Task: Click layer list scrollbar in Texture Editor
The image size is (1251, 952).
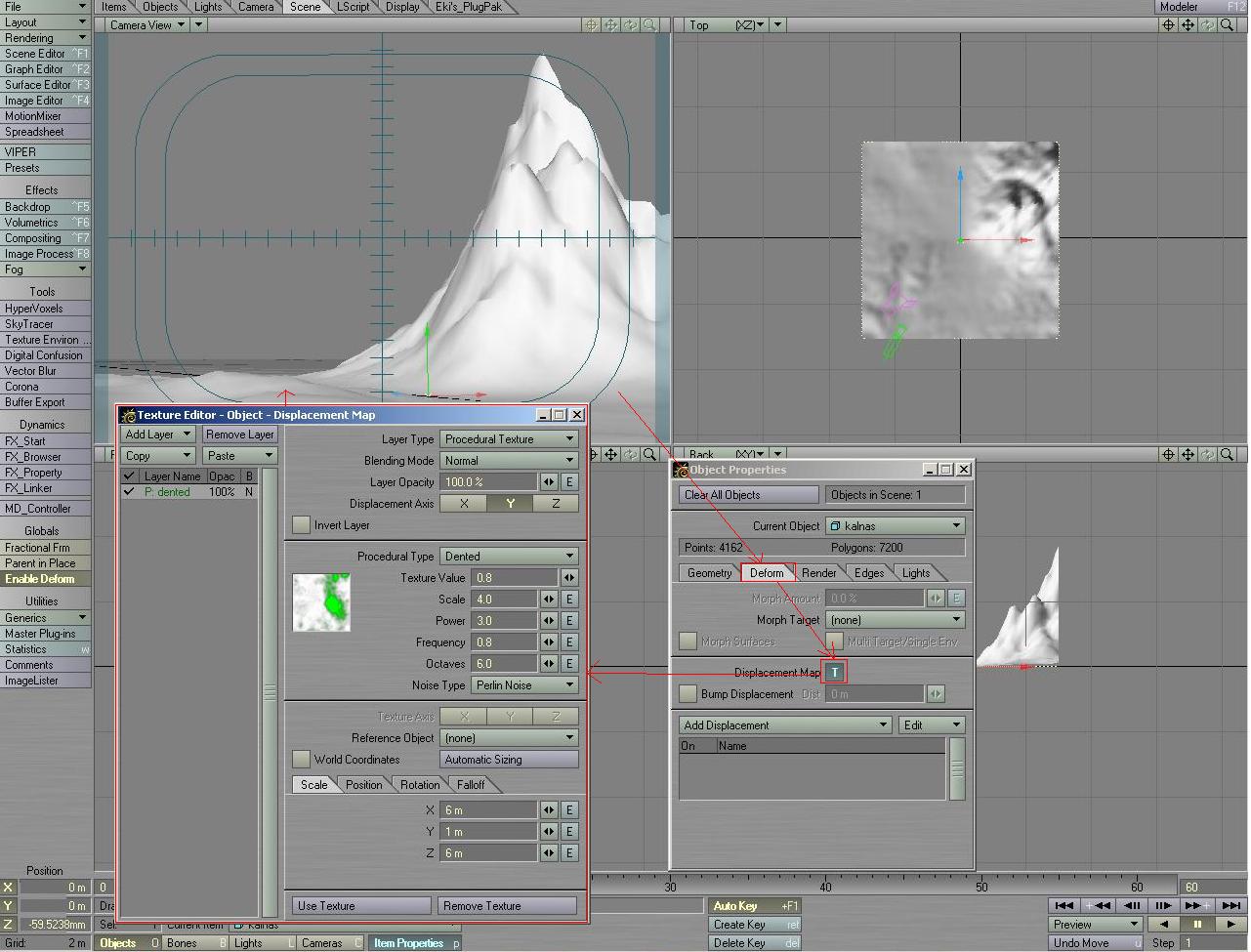Action: point(270,693)
